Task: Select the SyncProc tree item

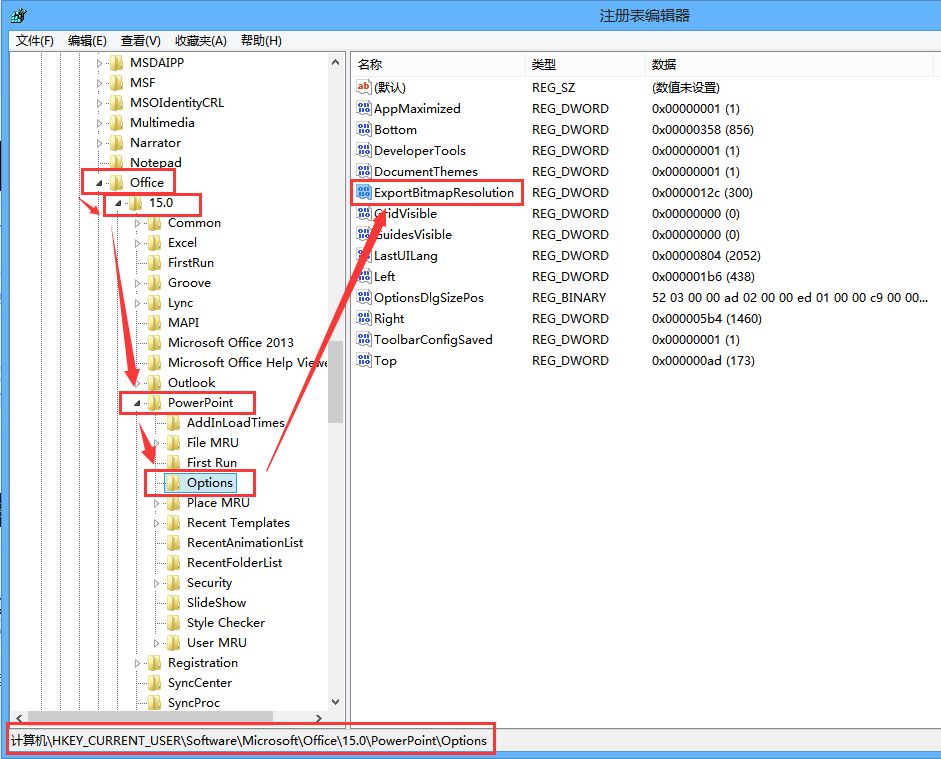Action: (x=193, y=703)
